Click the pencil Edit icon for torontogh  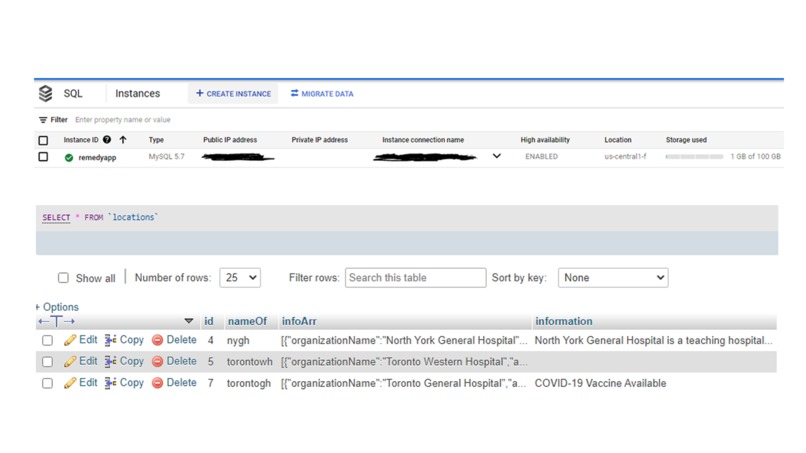(x=70, y=383)
